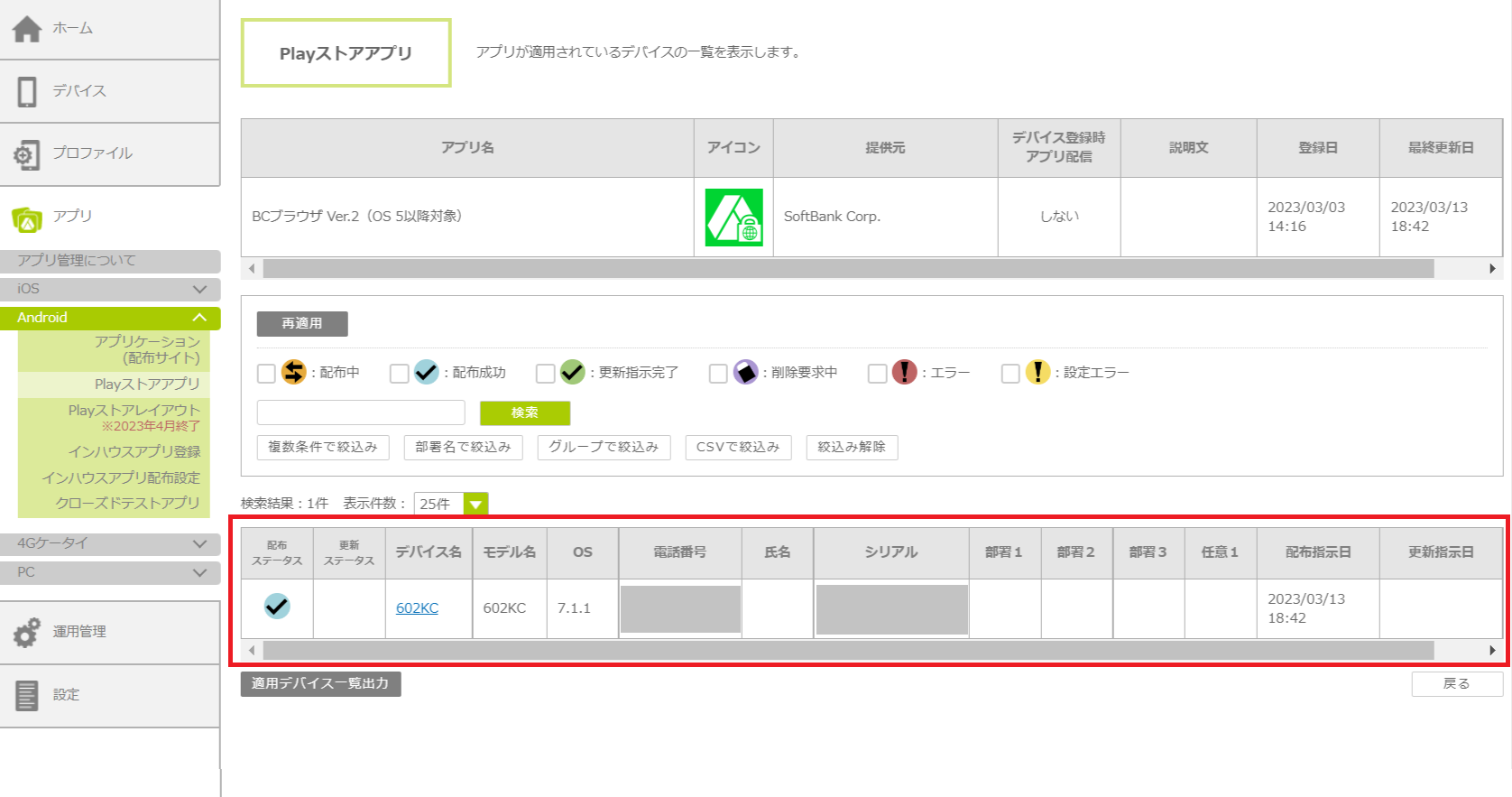The width and height of the screenshot is (1512, 797).
Task: Click the Settings document icon
Action: [x=27, y=695]
